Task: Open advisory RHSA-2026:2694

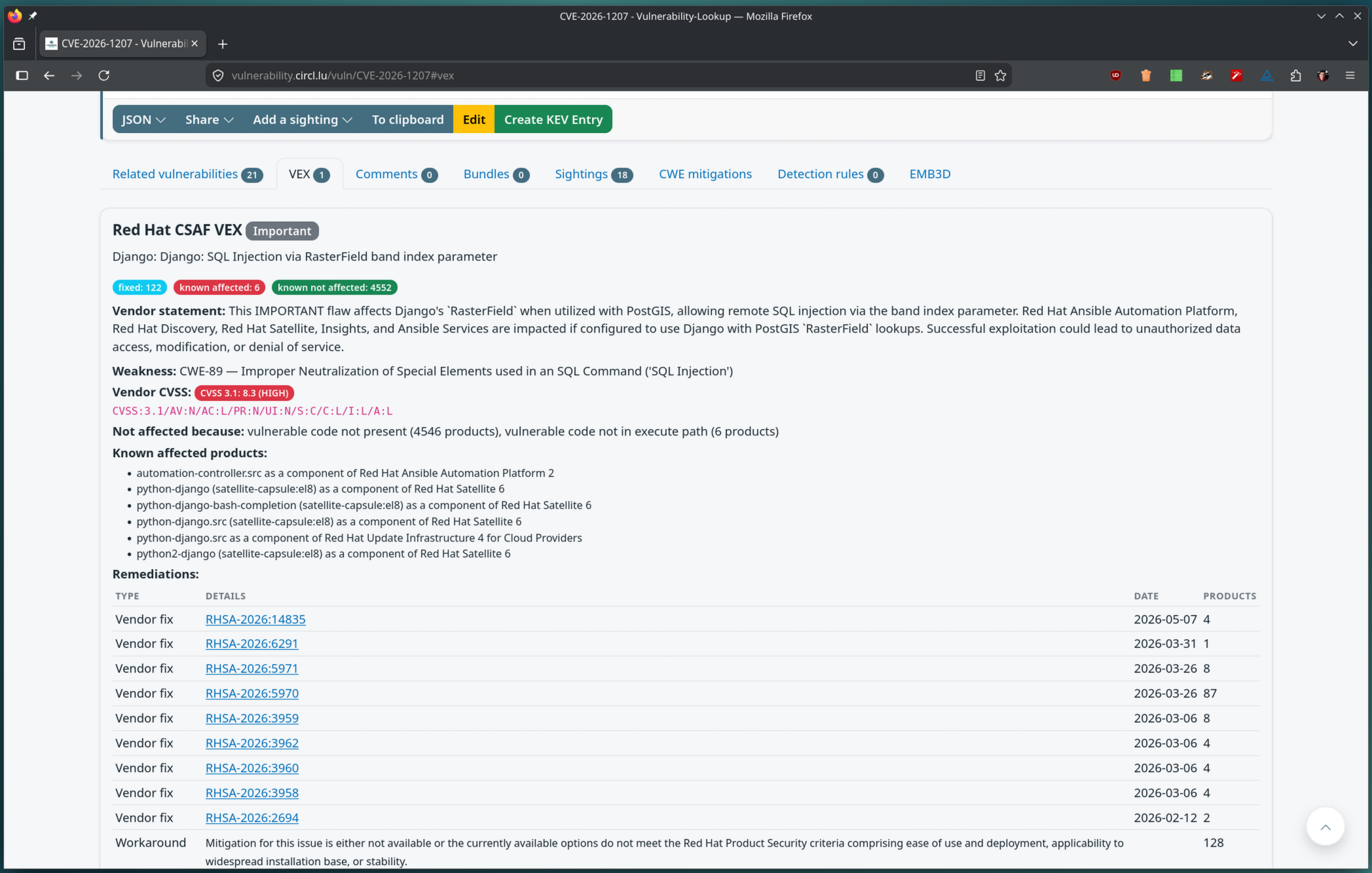Action: 251,818
